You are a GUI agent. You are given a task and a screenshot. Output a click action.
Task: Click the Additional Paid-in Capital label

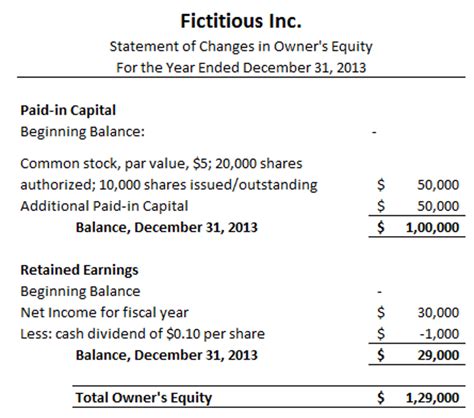(104, 206)
